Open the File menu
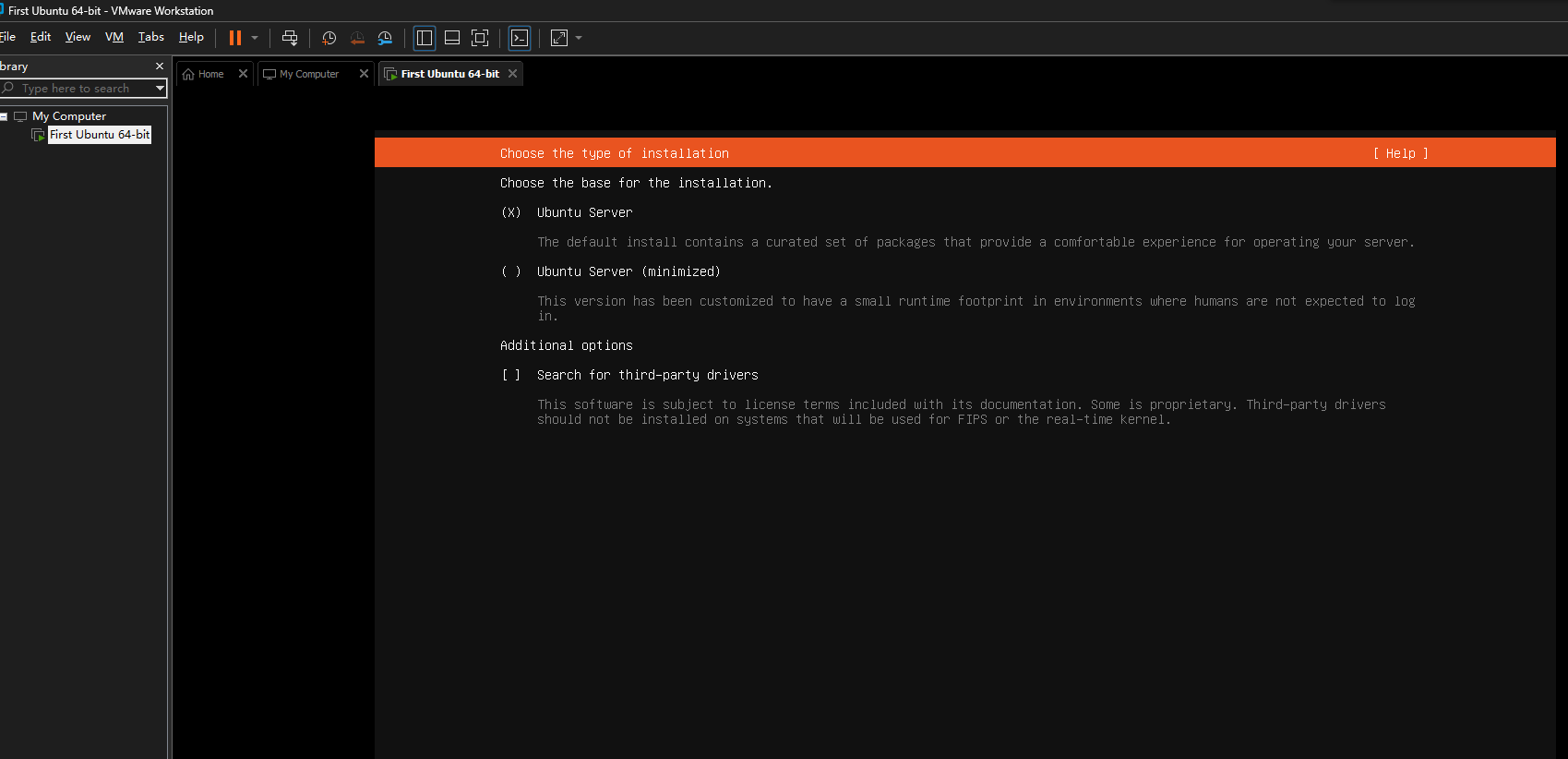The width and height of the screenshot is (1568, 759). tap(7, 37)
